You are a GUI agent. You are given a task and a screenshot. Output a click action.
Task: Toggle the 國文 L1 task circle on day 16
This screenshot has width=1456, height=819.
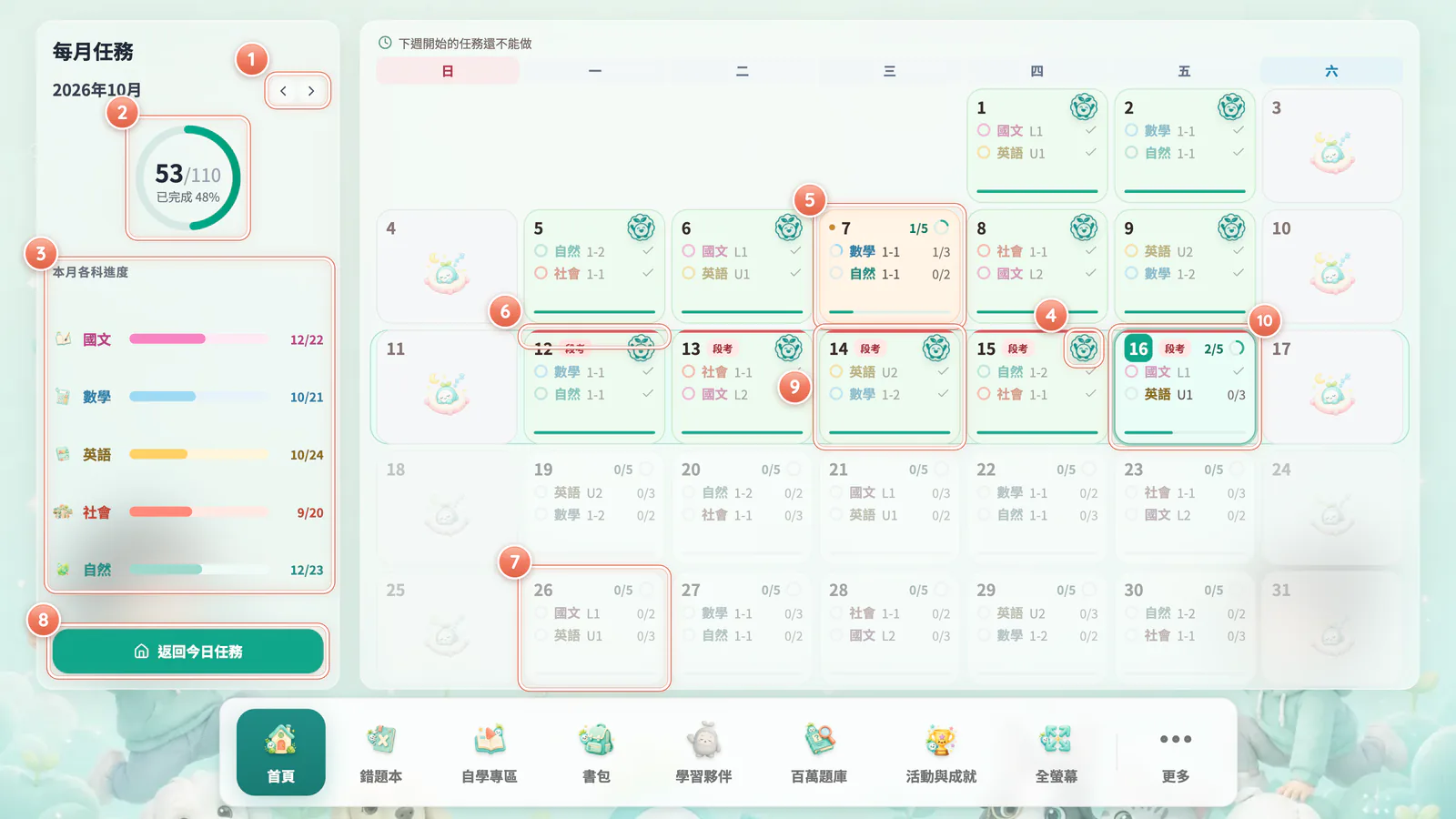click(1131, 372)
